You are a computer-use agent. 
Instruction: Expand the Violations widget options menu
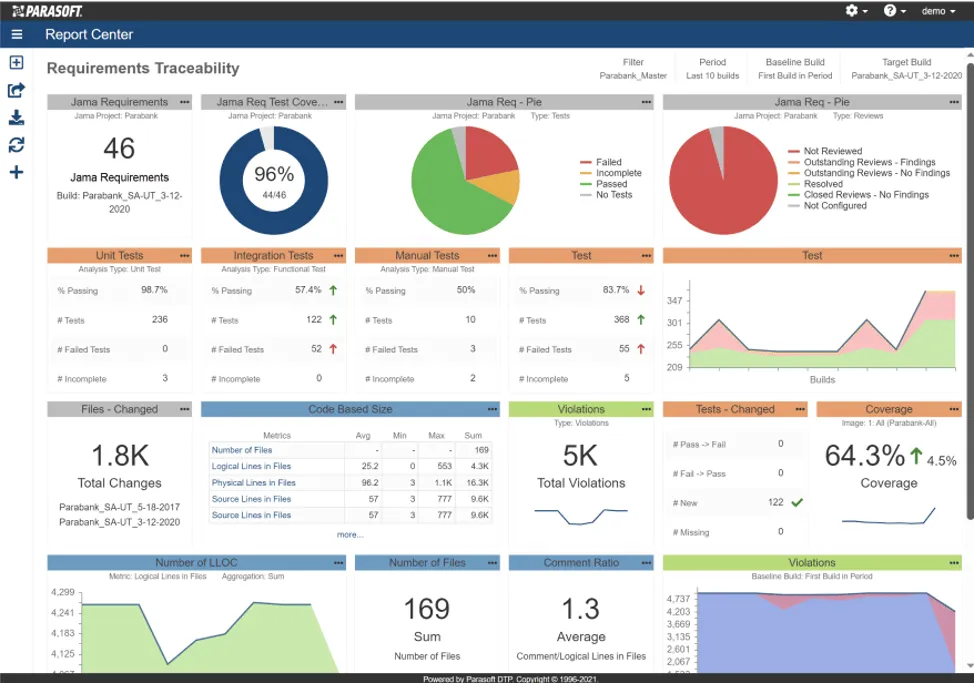[643, 409]
